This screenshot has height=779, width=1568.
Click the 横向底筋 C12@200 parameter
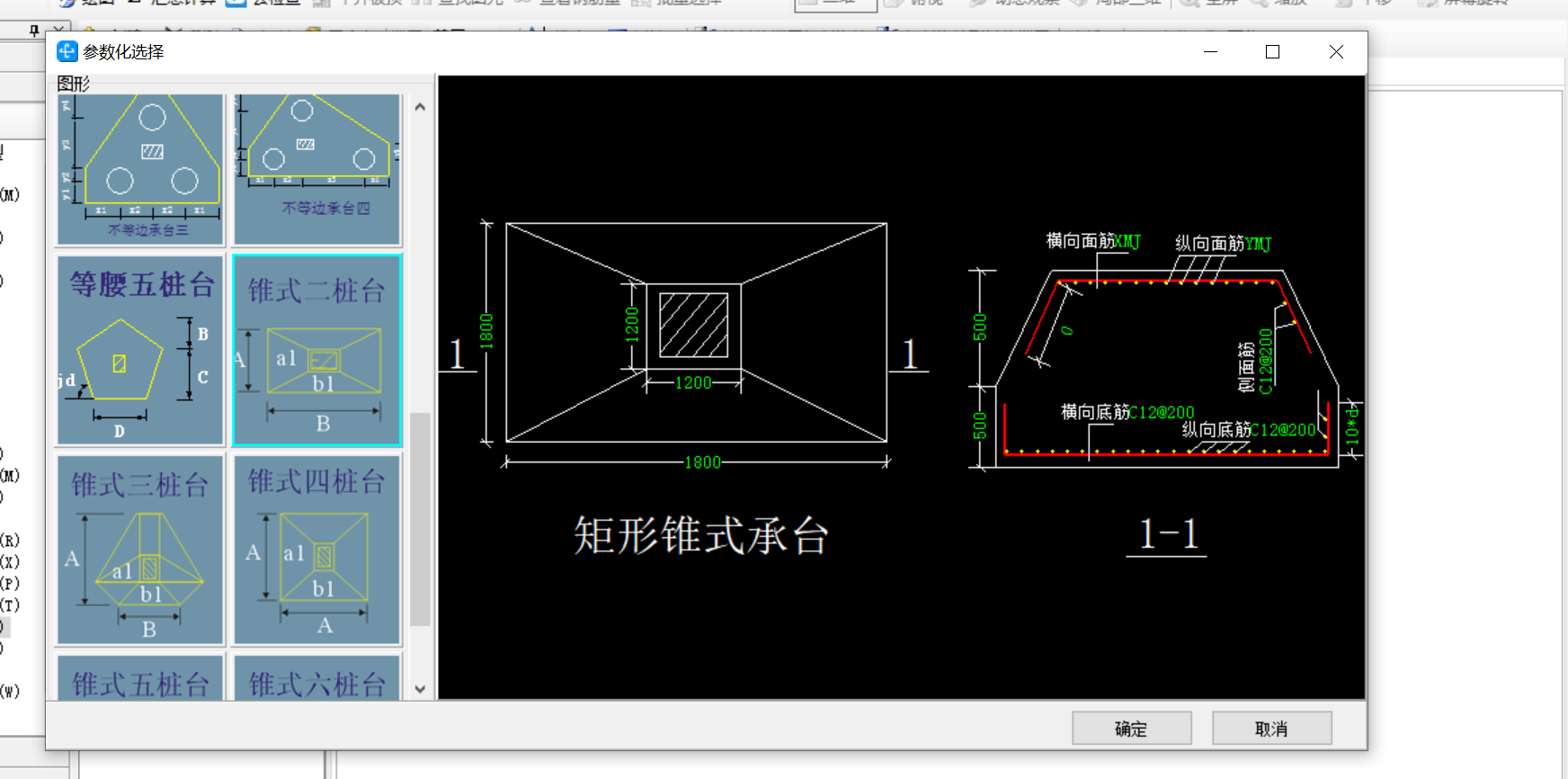tap(1162, 412)
